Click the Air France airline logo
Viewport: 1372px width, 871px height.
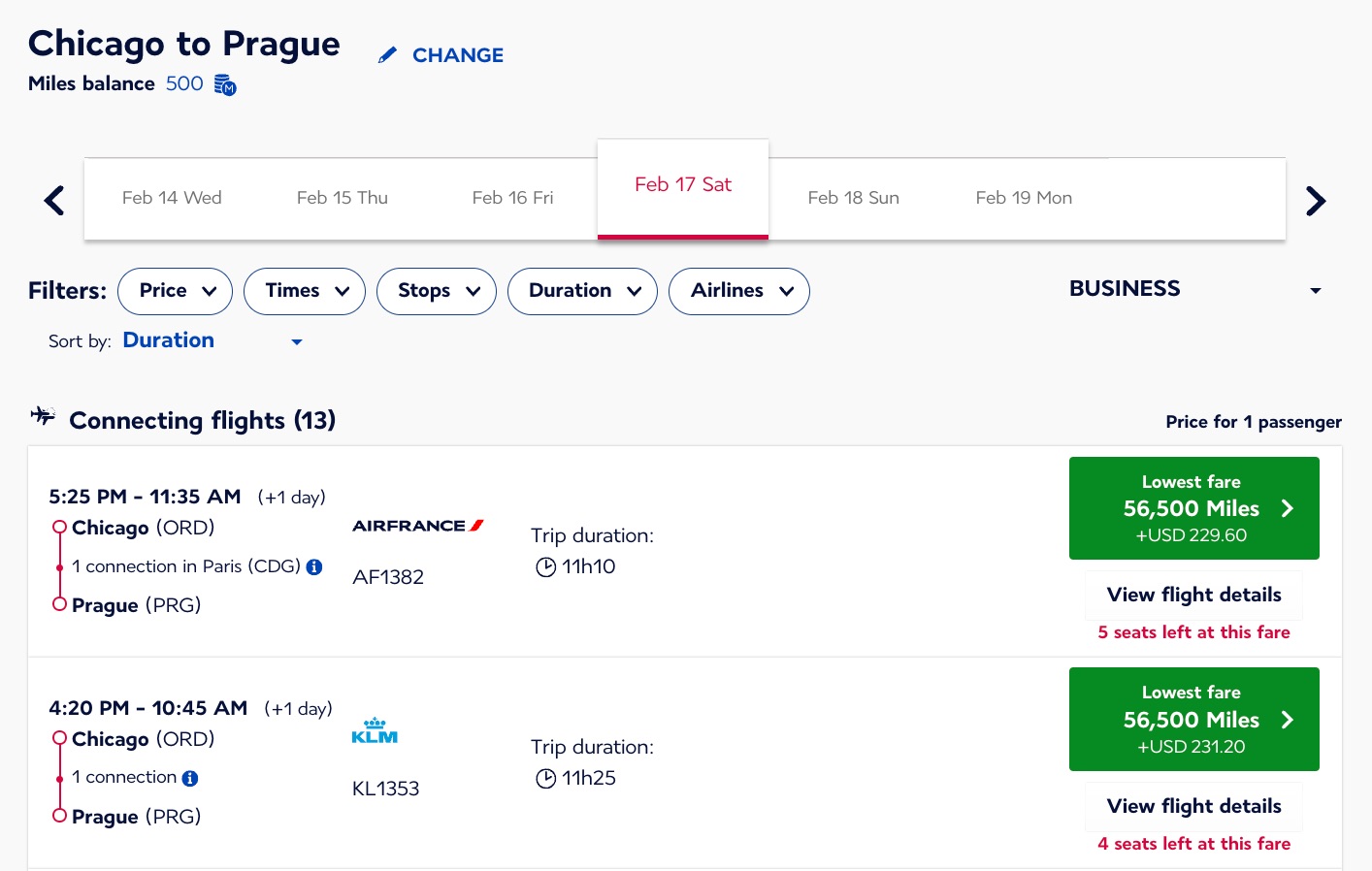click(417, 526)
